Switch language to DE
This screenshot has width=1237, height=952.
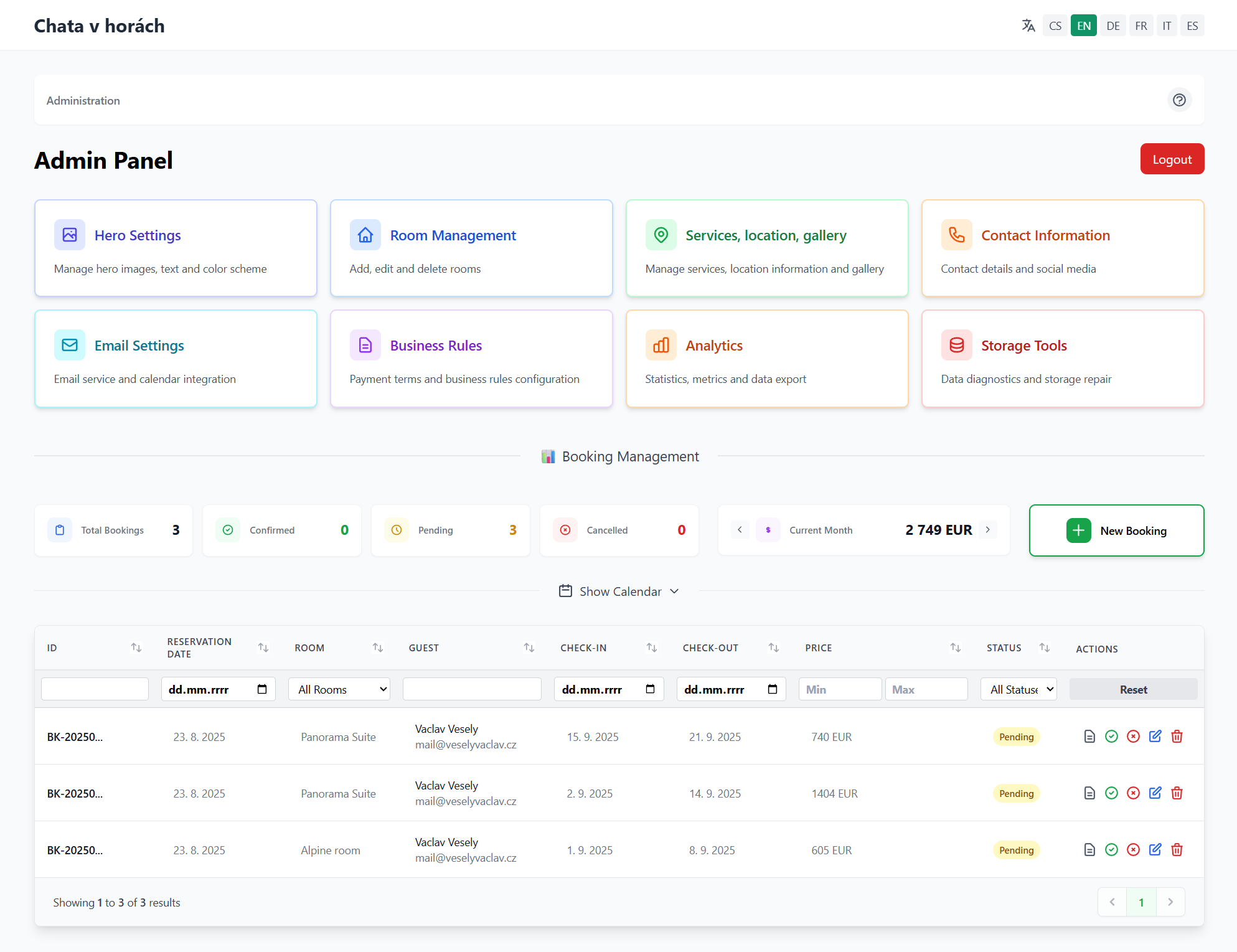click(1112, 26)
